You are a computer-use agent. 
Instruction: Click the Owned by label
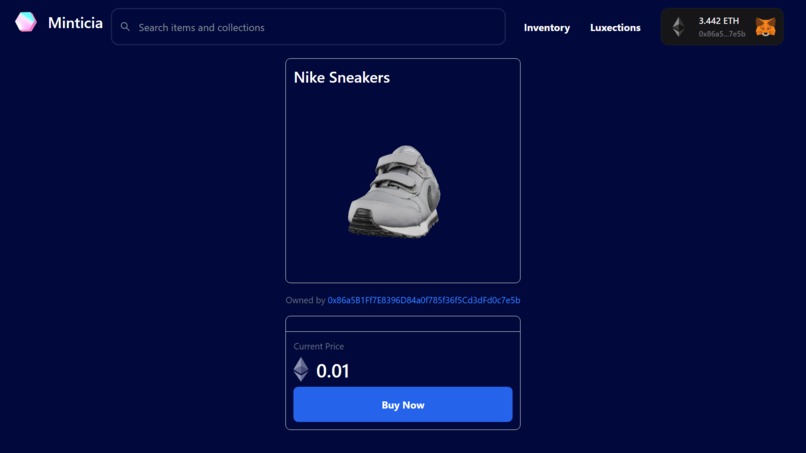pyautogui.click(x=305, y=300)
